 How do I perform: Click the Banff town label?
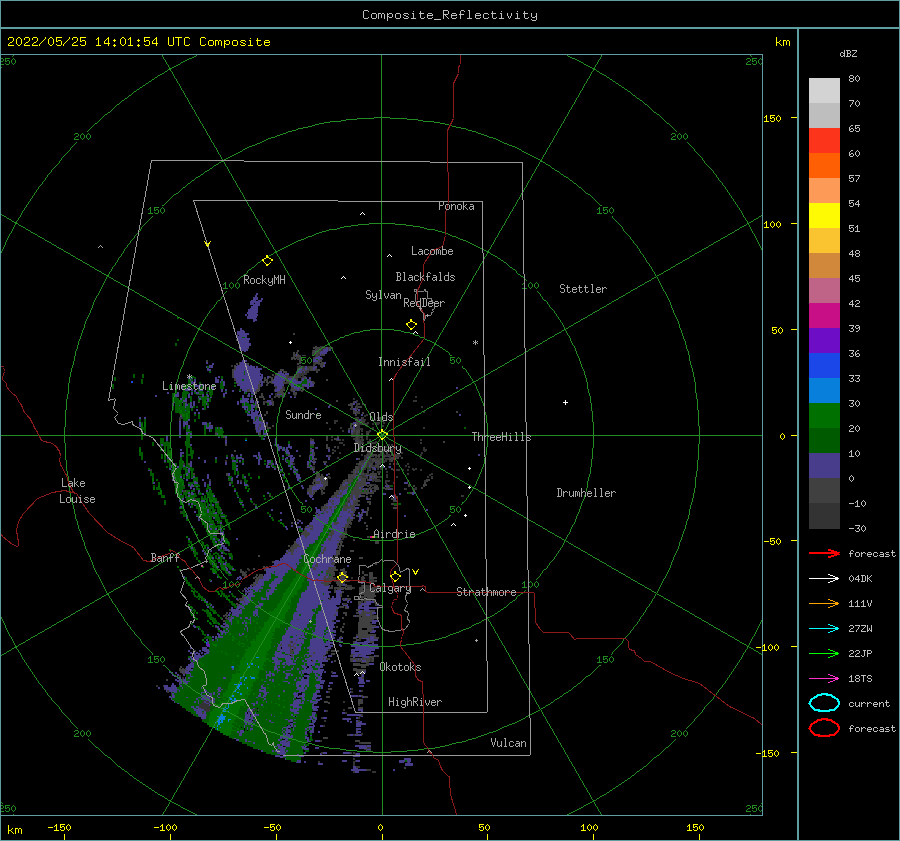[165, 557]
